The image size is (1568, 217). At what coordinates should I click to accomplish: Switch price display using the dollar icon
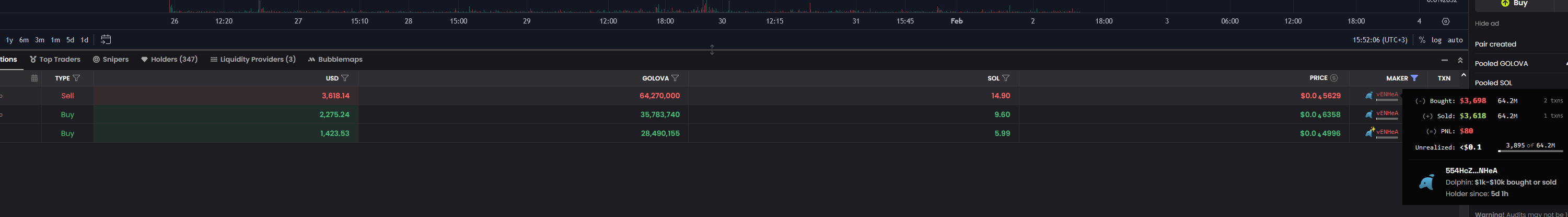1334,78
